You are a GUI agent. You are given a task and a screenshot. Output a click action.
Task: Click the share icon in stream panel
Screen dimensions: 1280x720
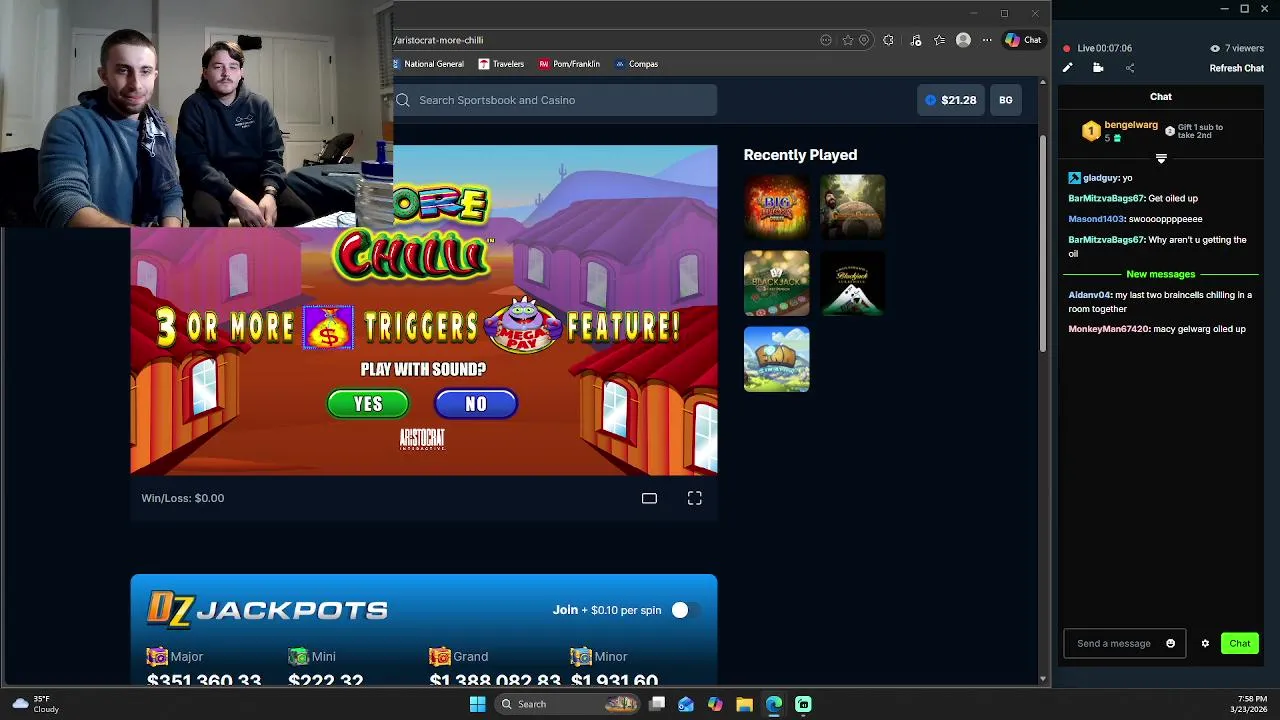click(x=1130, y=68)
